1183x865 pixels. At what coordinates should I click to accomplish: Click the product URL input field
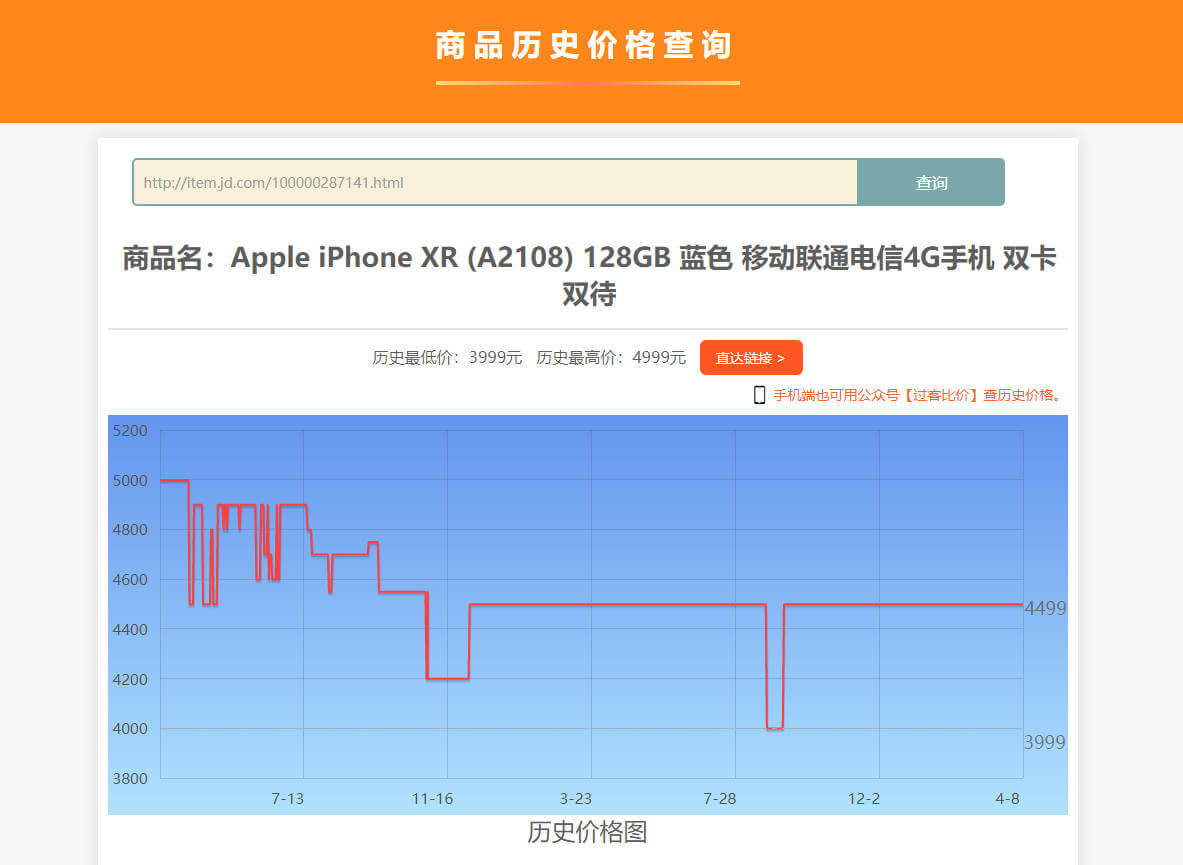(495, 182)
